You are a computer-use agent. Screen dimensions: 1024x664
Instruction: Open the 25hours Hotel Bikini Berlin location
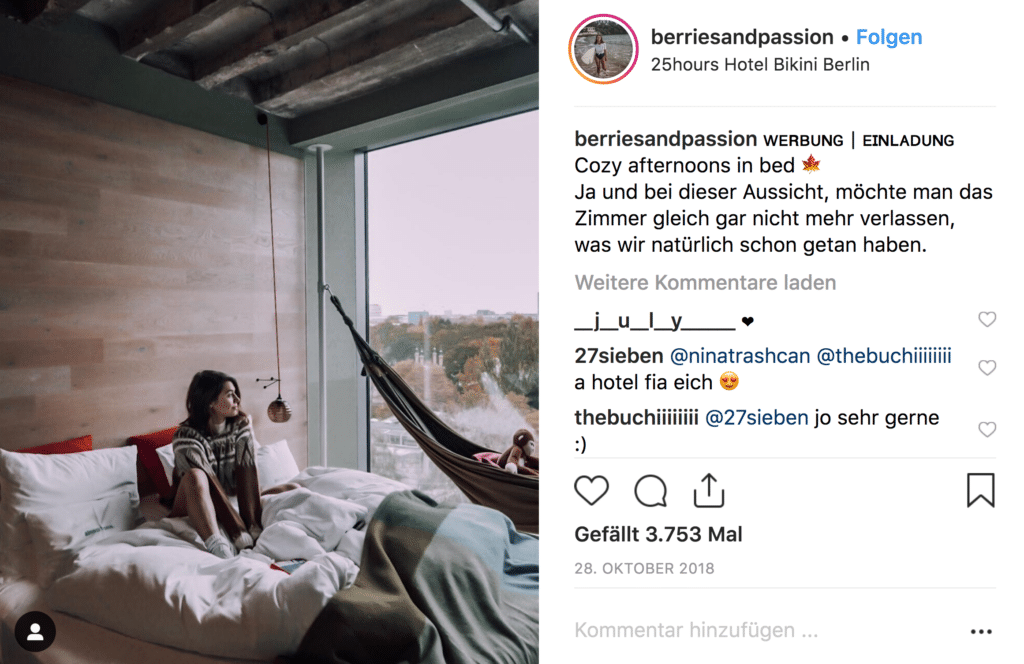760,65
